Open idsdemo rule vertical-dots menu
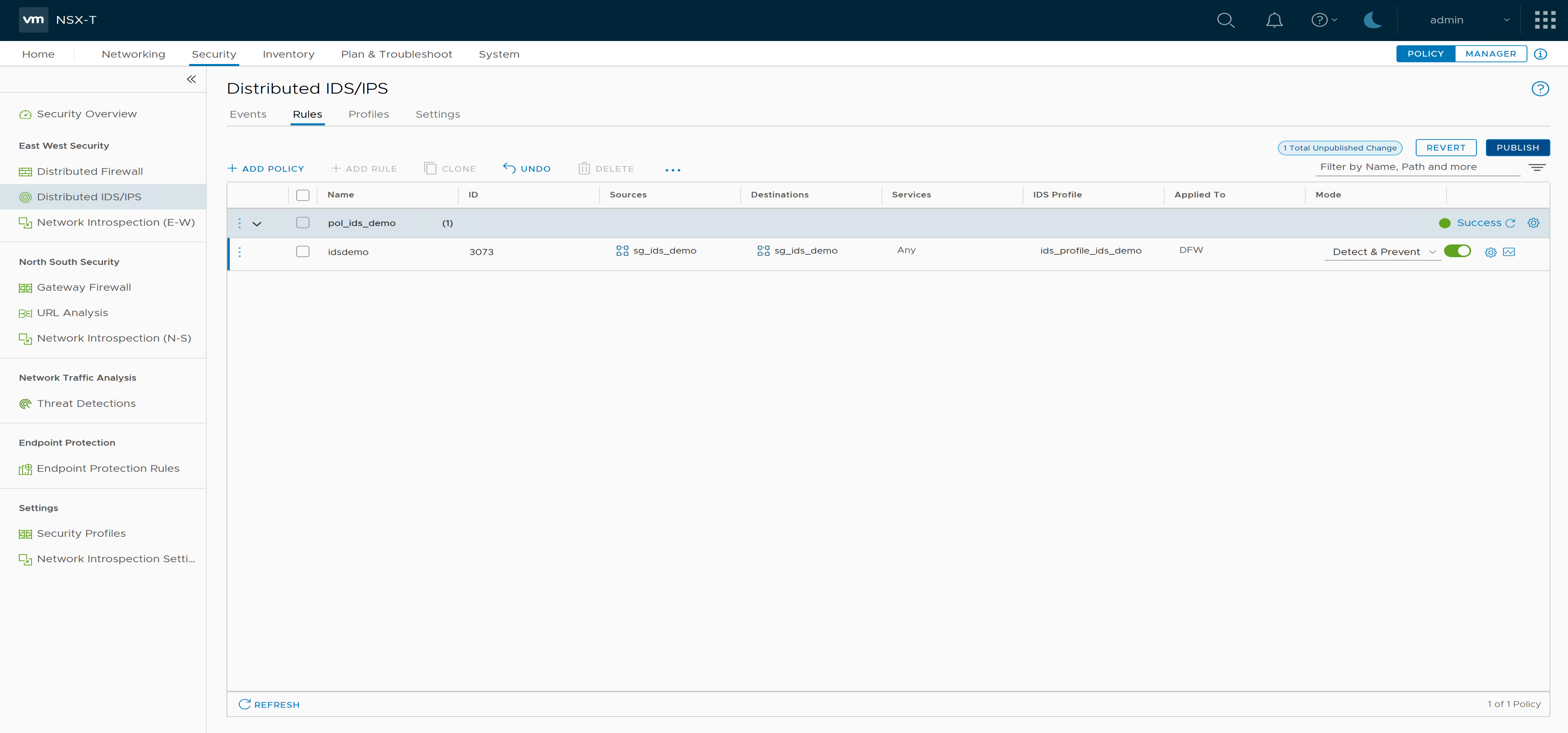 point(240,252)
